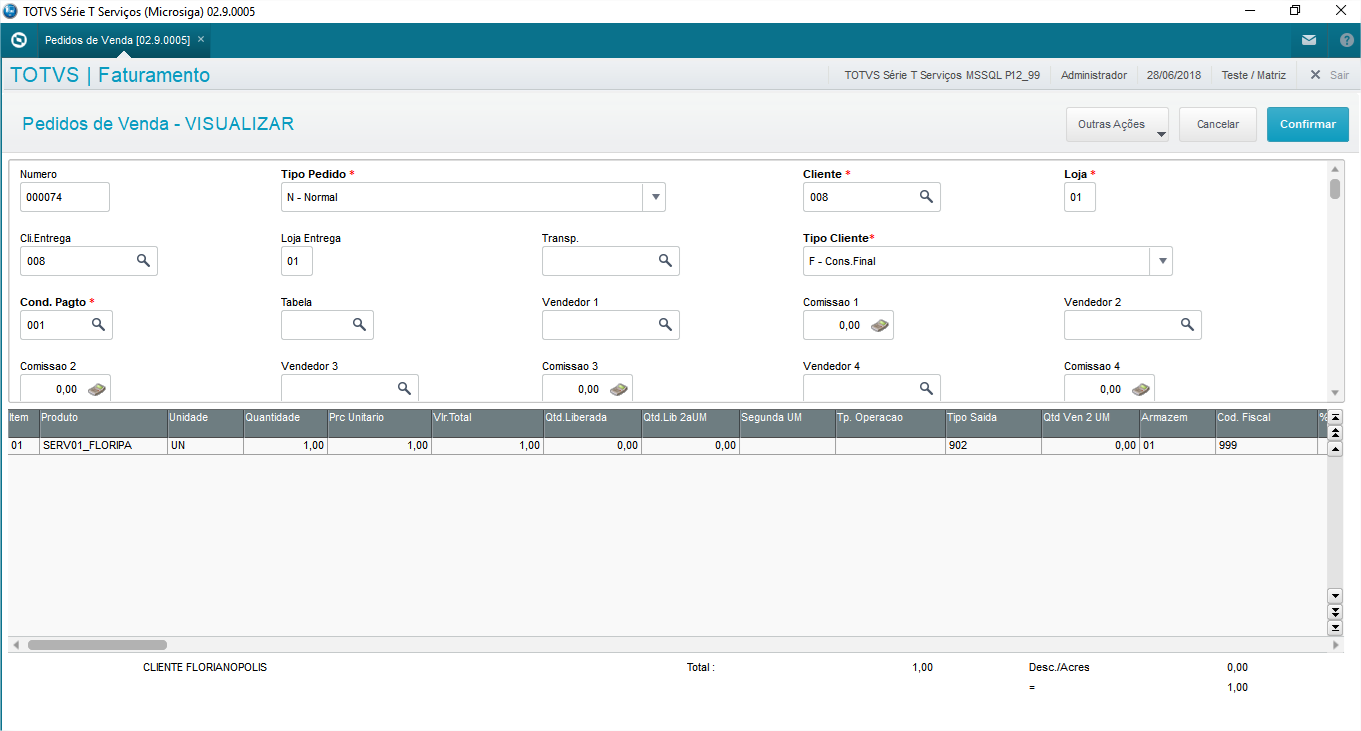Click the CLIENTE FLORIANOPOLIS label
The image size is (1361, 731).
pyautogui.click(x=205, y=667)
